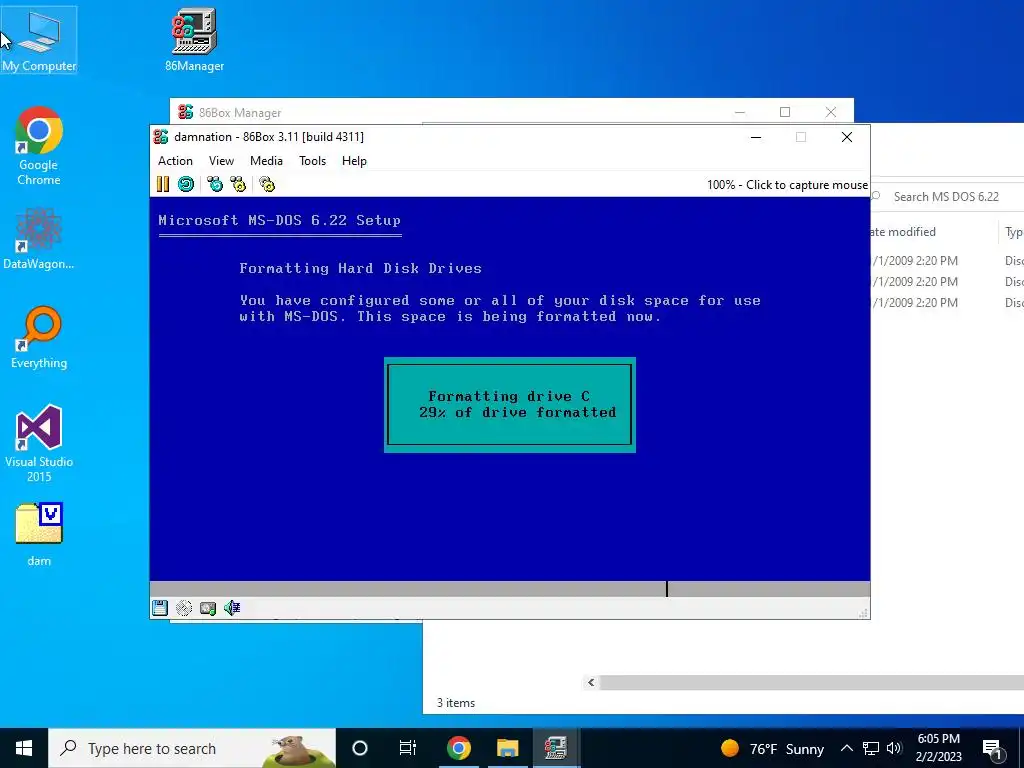Select the Everything desktop shortcut
This screenshot has width=1024, height=768.
click(39, 338)
